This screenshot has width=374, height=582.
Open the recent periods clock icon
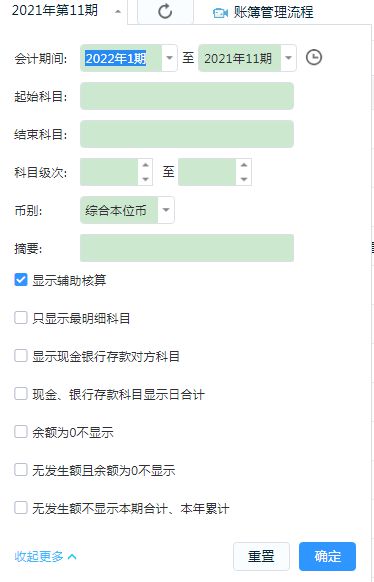click(x=314, y=58)
